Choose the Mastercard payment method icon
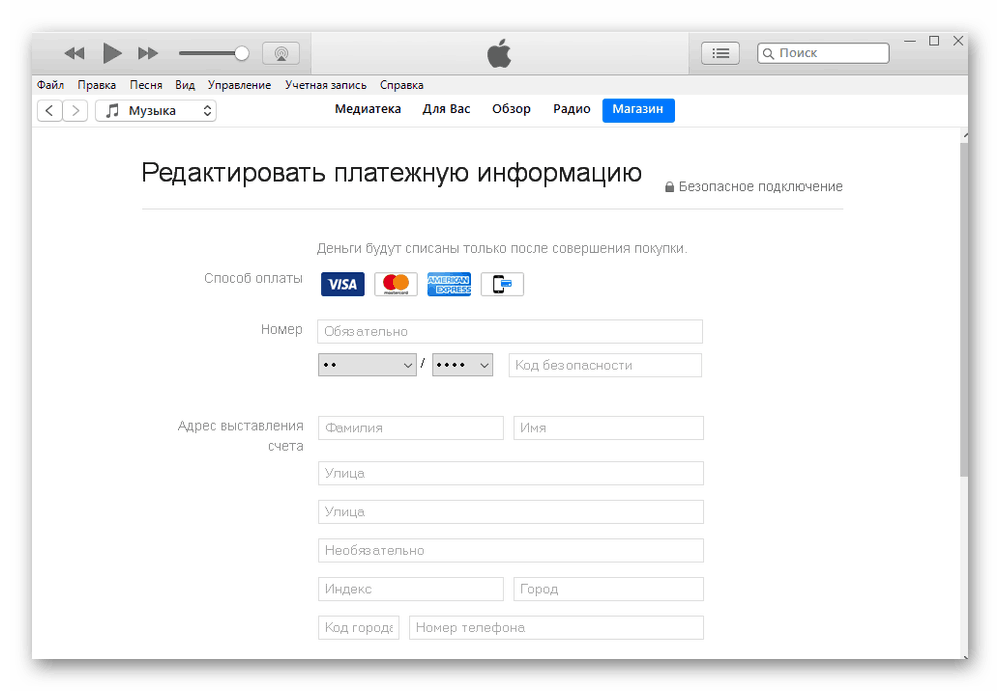 [396, 284]
